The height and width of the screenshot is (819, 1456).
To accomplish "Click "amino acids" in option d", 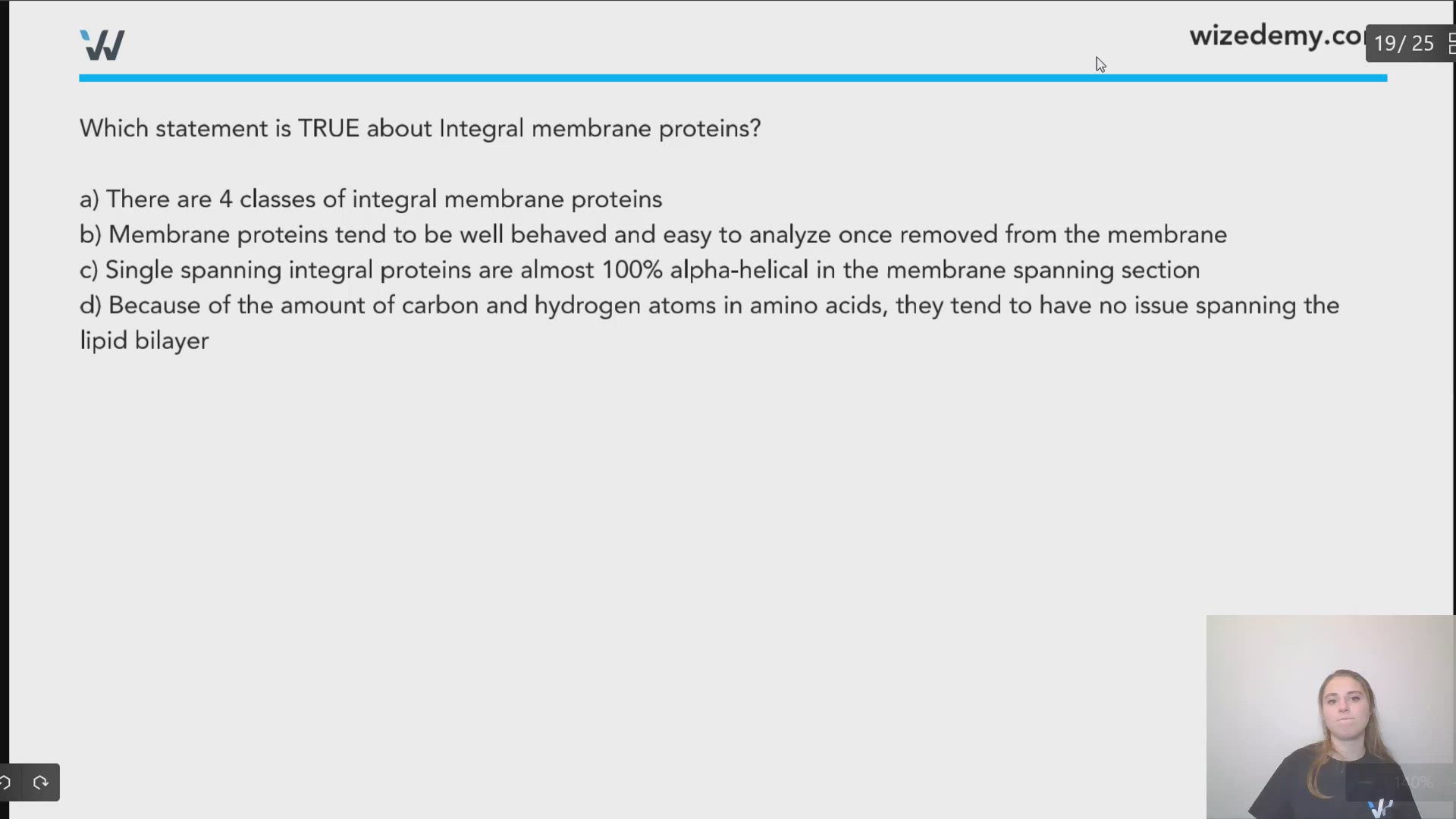I will coord(818,306).
